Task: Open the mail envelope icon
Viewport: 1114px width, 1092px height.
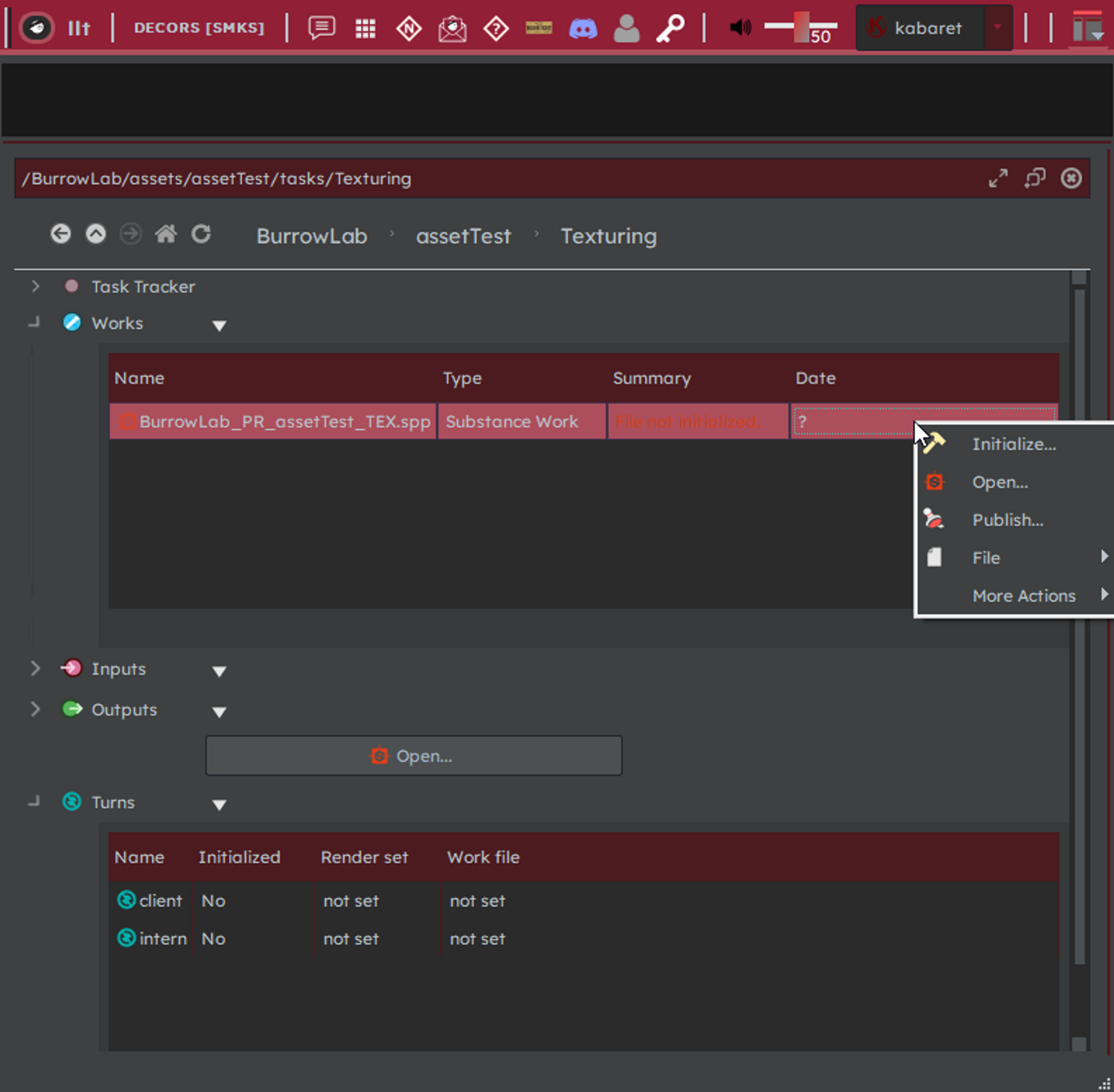Action: pos(452,27)
